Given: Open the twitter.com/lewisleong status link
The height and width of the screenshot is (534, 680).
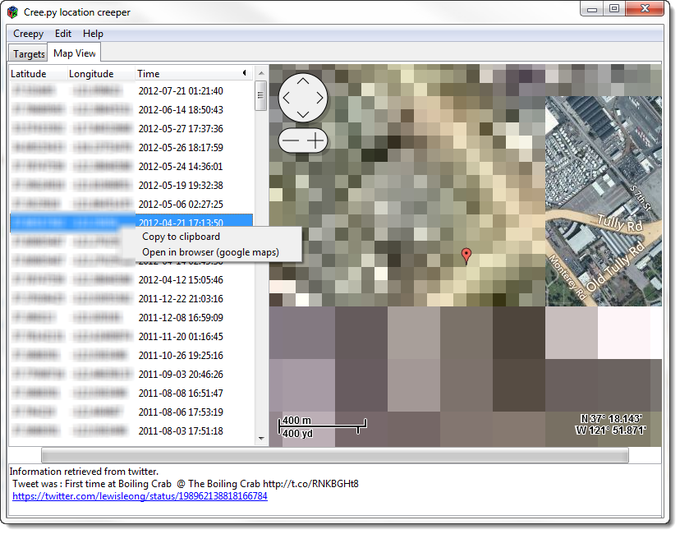Looking at the screenshot, I should [140, 496].
